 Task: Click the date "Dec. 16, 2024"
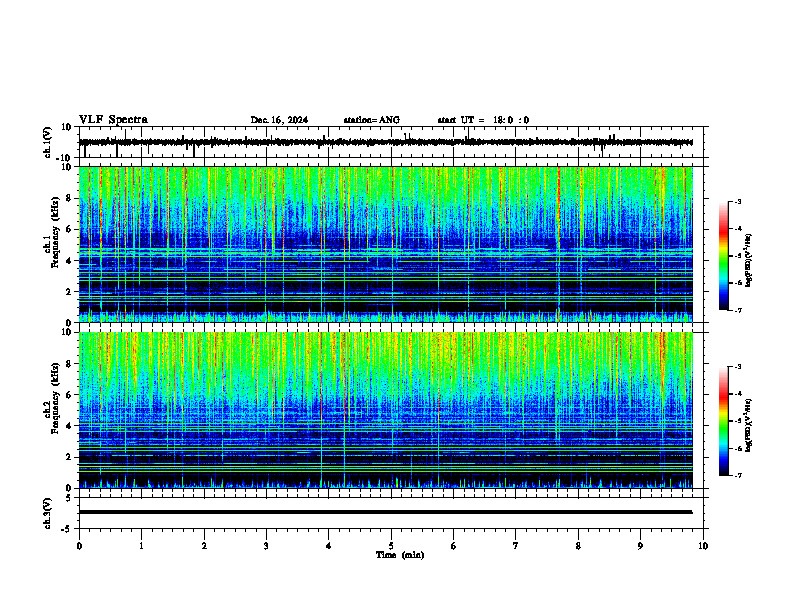pyautogui.click(x=279, y=120)
